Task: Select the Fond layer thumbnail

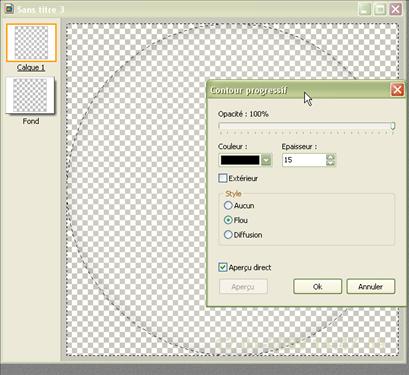Action: [30, 95]
